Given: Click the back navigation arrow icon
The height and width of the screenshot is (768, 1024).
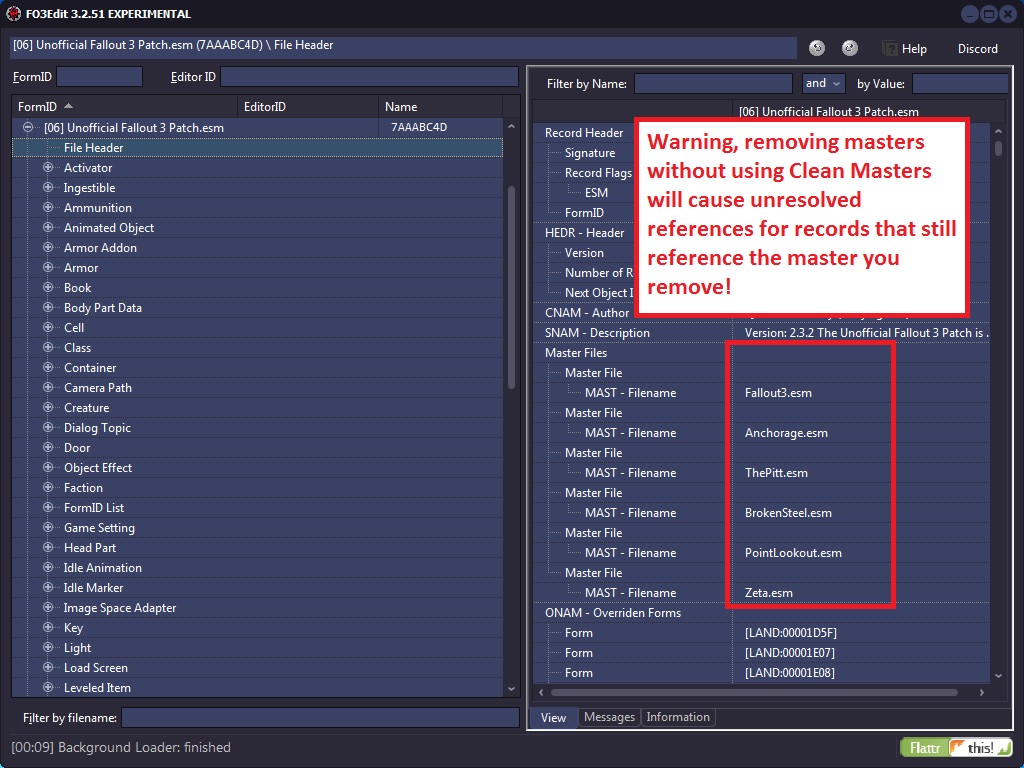Looking at the screenshot, I should [817, 48].
